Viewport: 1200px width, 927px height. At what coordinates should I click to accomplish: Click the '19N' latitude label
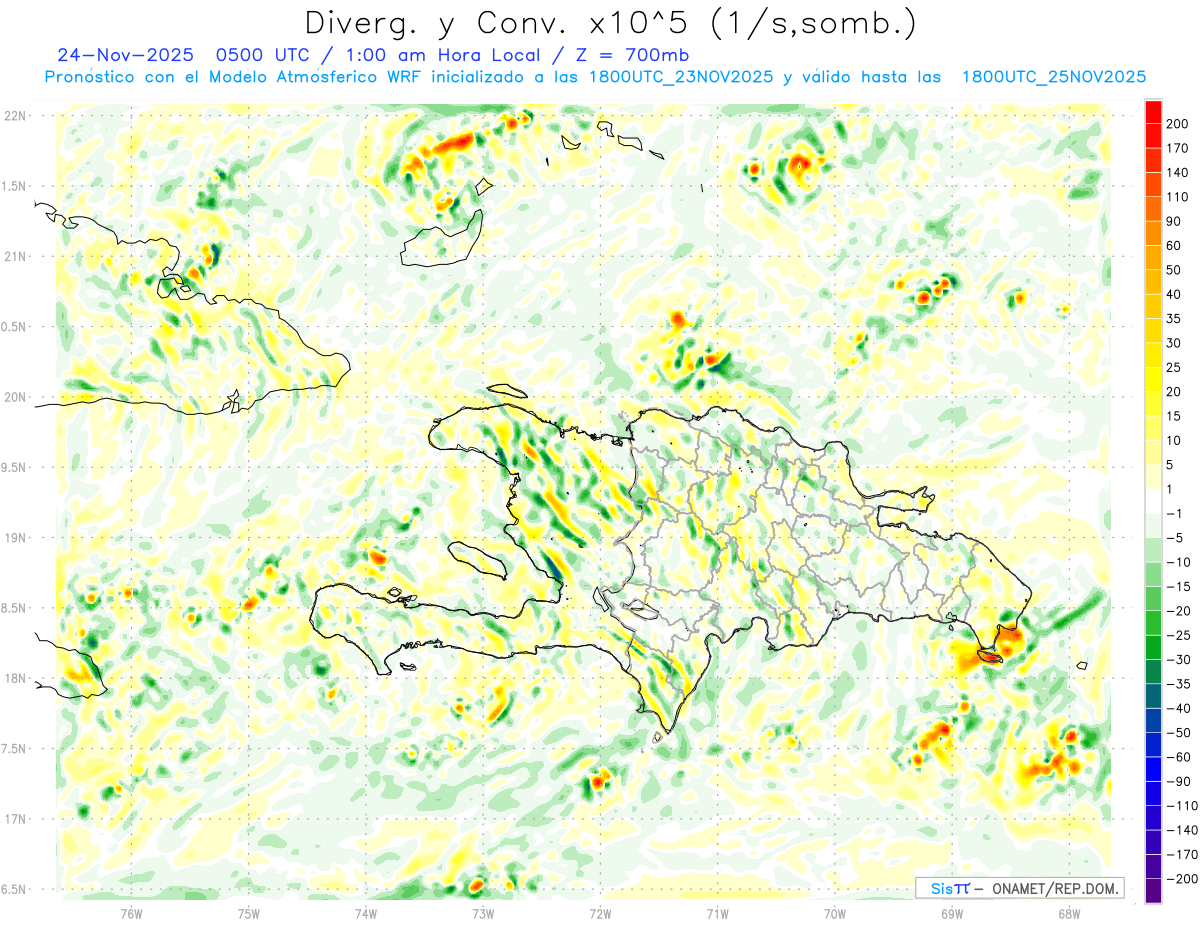[15, 538]
